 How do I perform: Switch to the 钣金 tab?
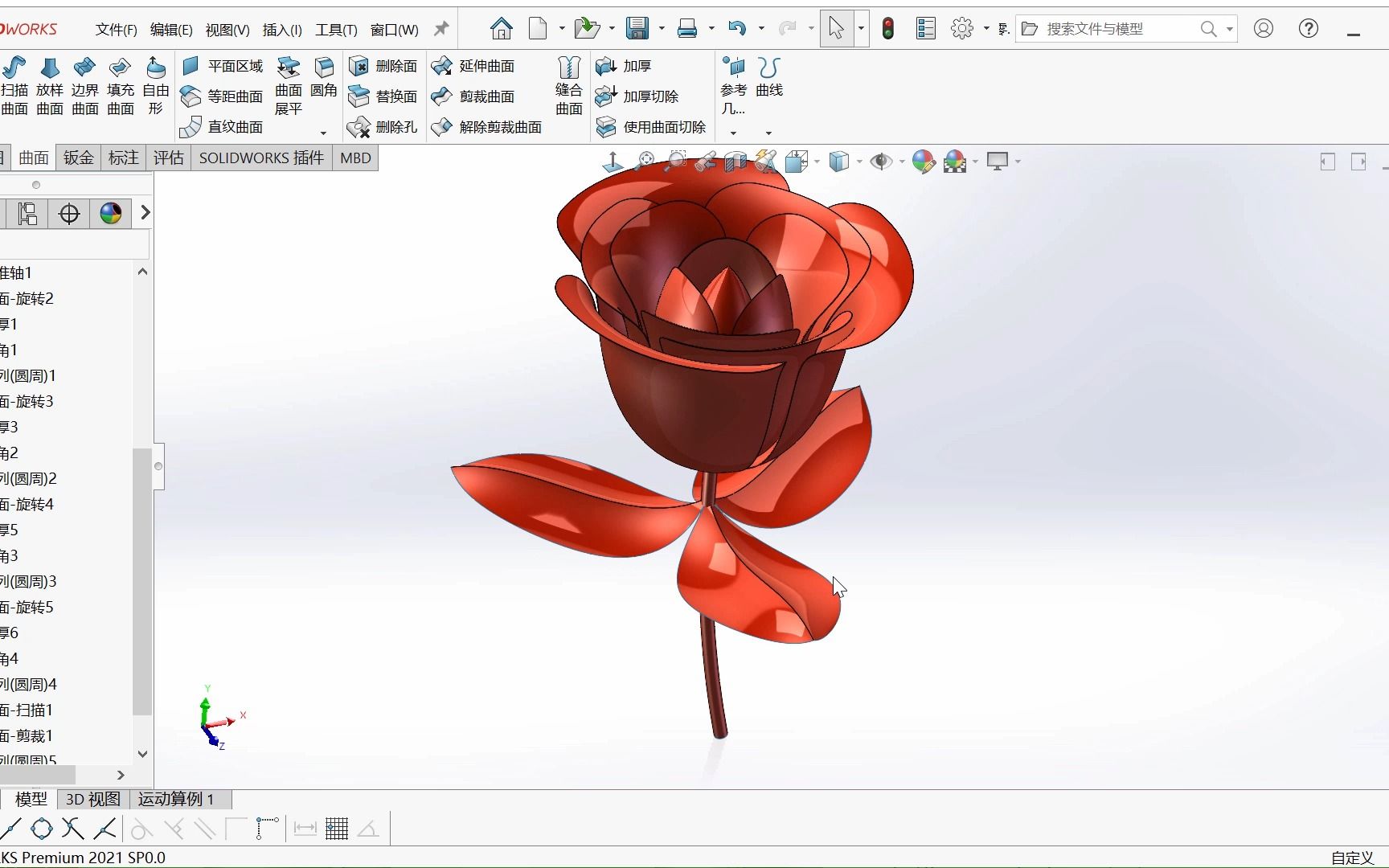79,158
